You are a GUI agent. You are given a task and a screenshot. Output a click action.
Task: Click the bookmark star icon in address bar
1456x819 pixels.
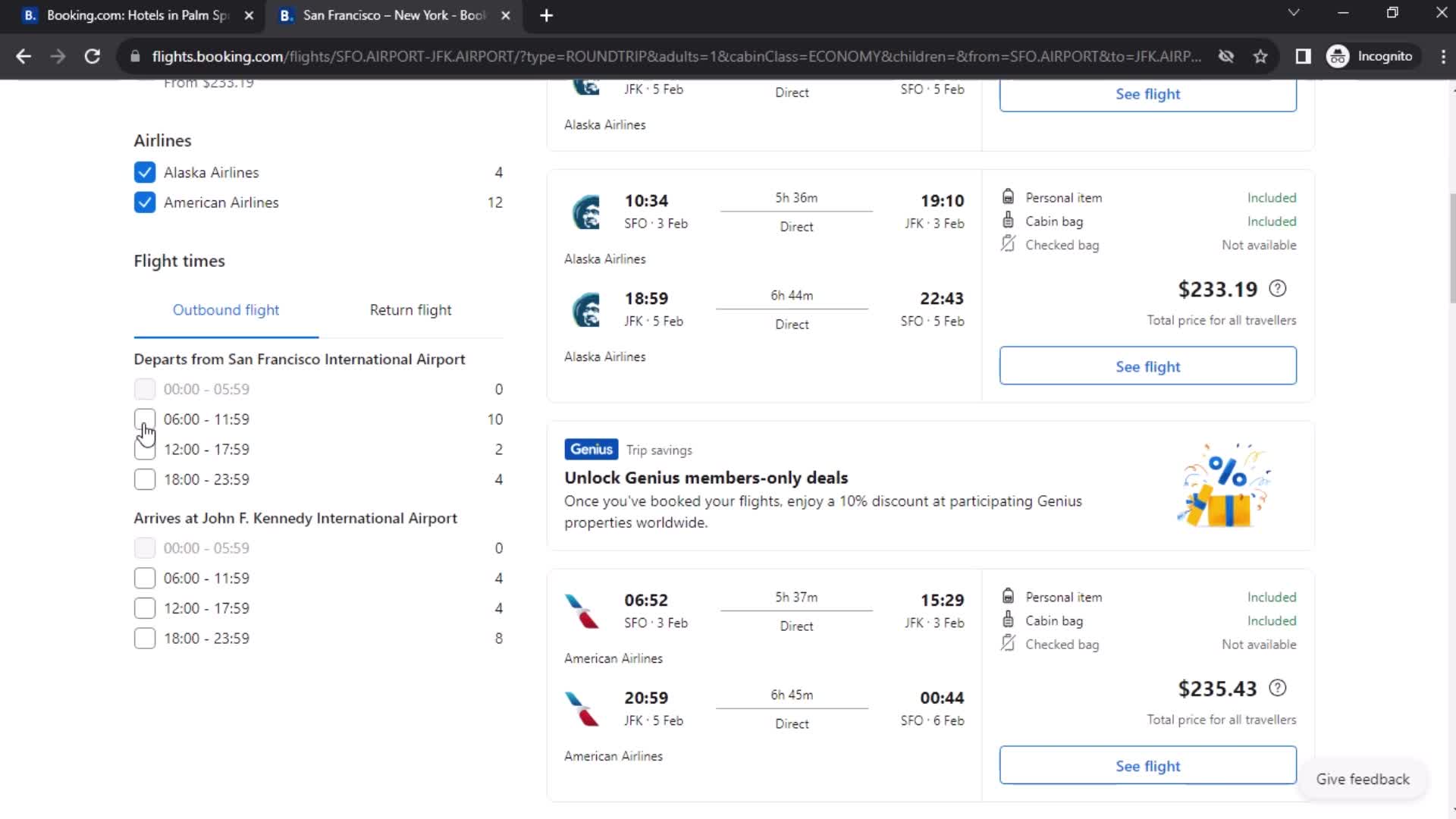click(x=1262, y=56)
